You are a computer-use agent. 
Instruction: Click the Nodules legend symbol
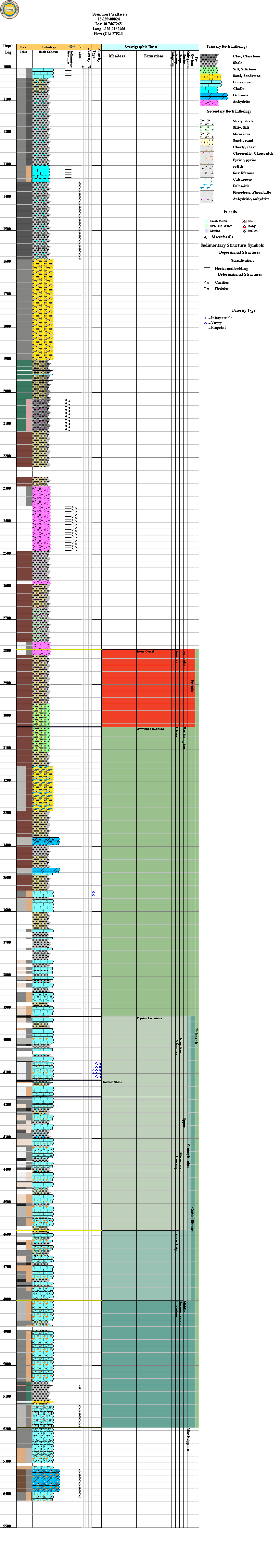click(x=207, y=288)
